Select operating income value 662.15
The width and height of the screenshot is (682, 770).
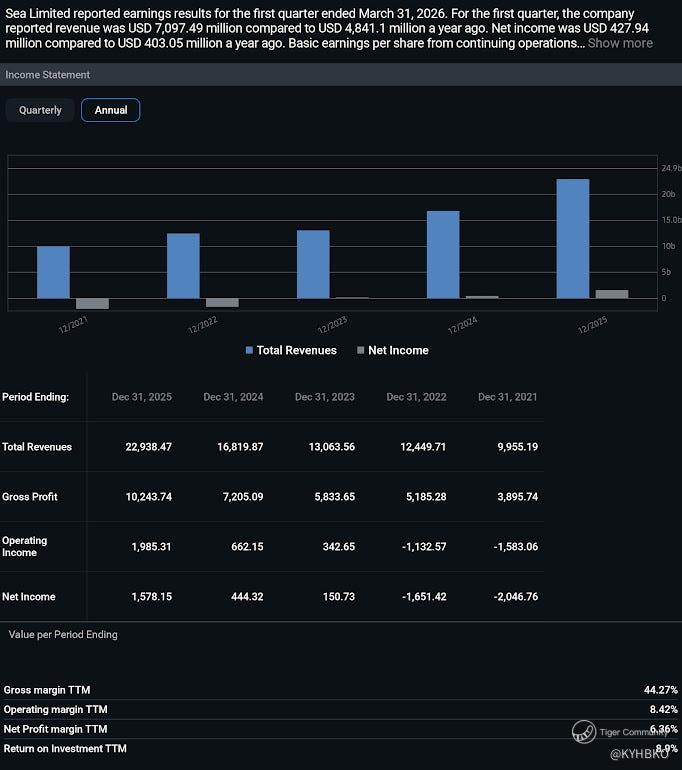[x=247, y=547]
